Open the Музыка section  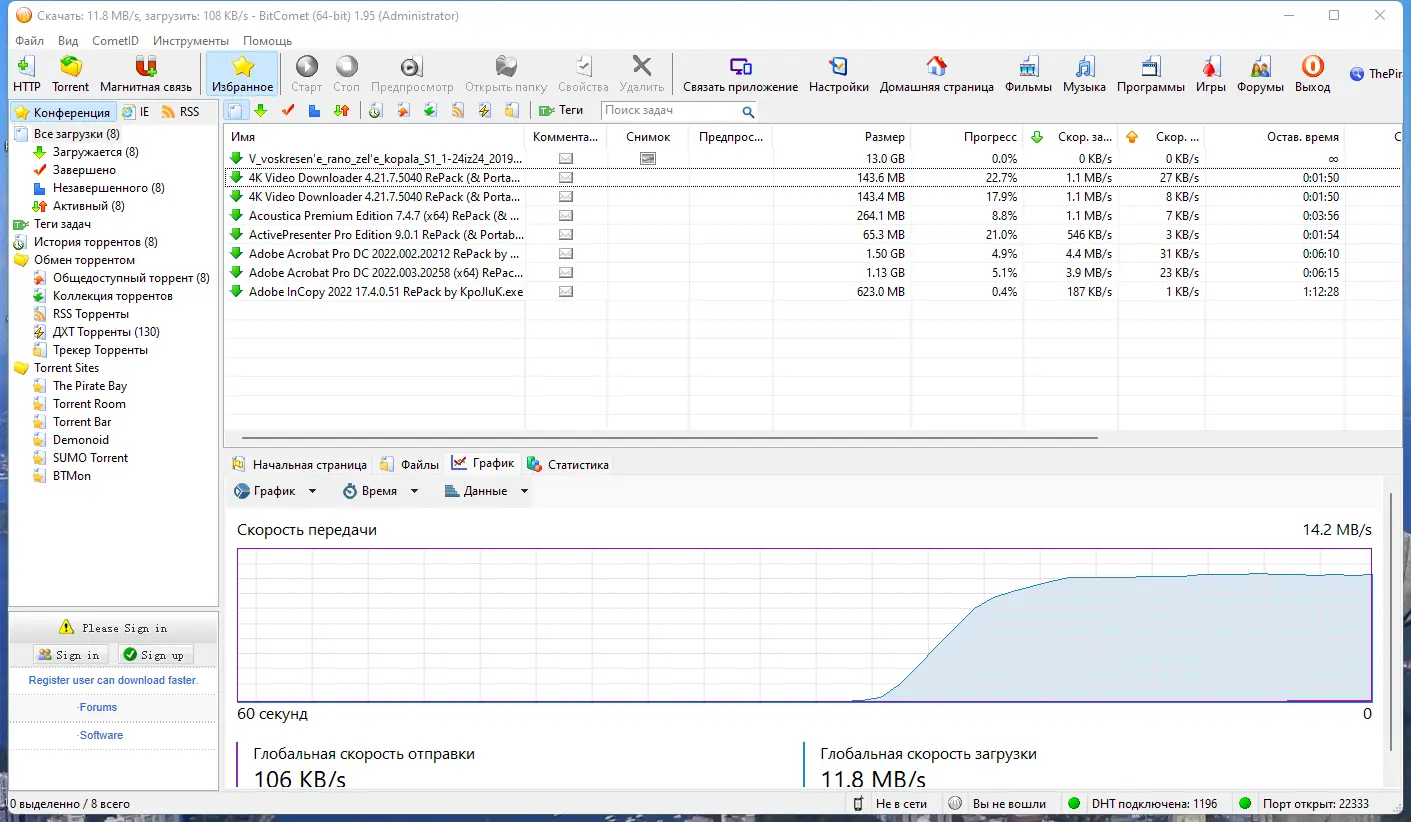[1085, 74]
